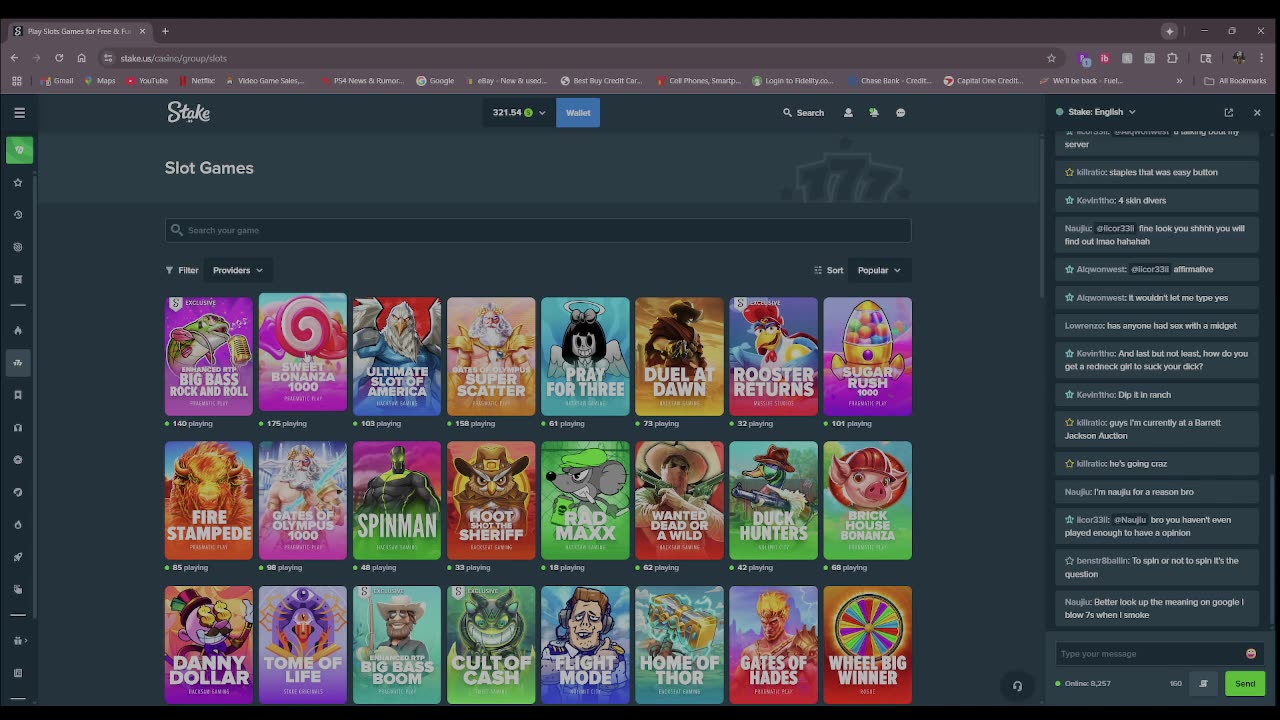Toggle the chat bubble icon
1280x720 pixels.
900,113
